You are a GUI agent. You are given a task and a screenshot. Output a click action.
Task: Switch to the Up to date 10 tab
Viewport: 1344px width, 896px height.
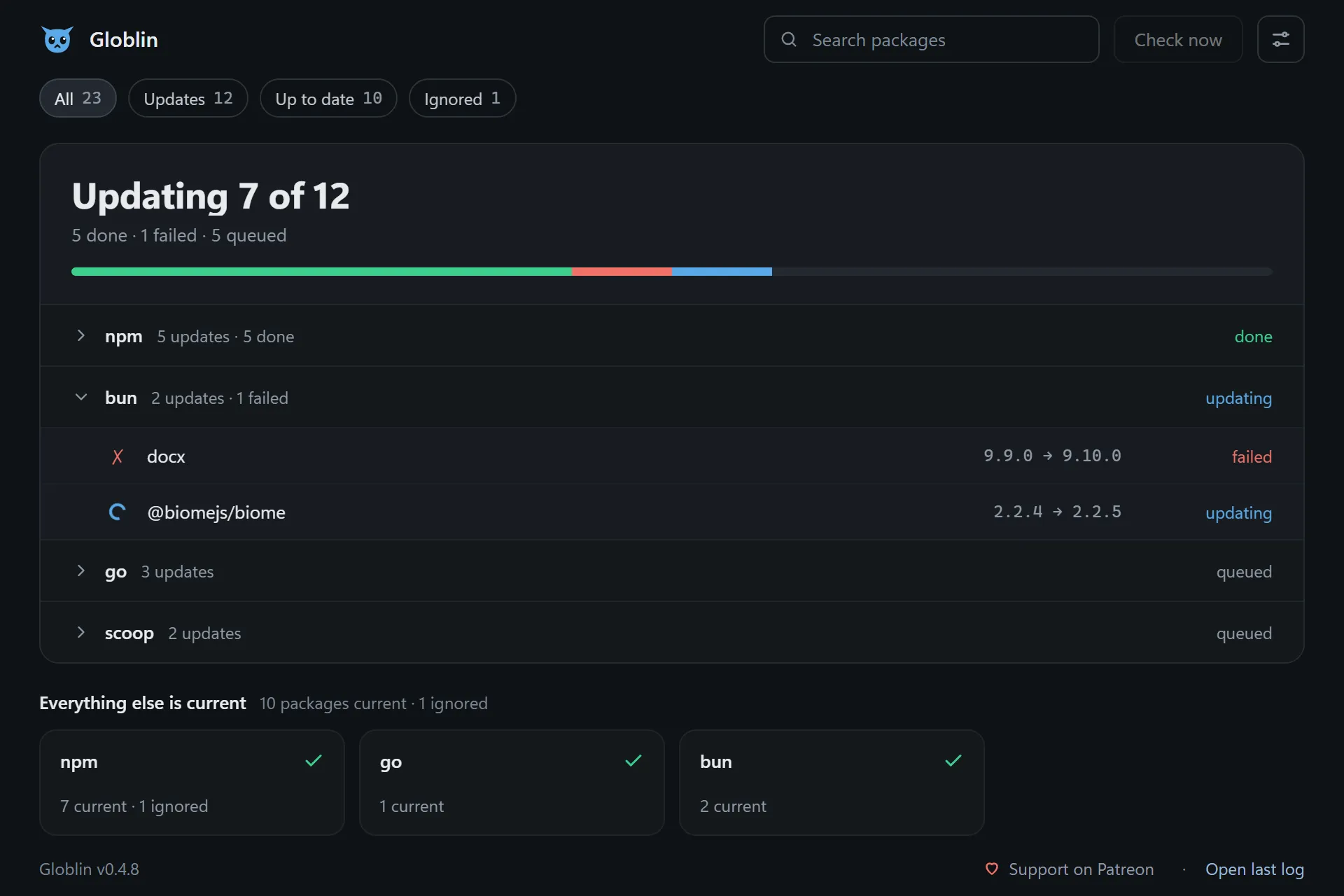pyautogui.click(x=328, y=98)
